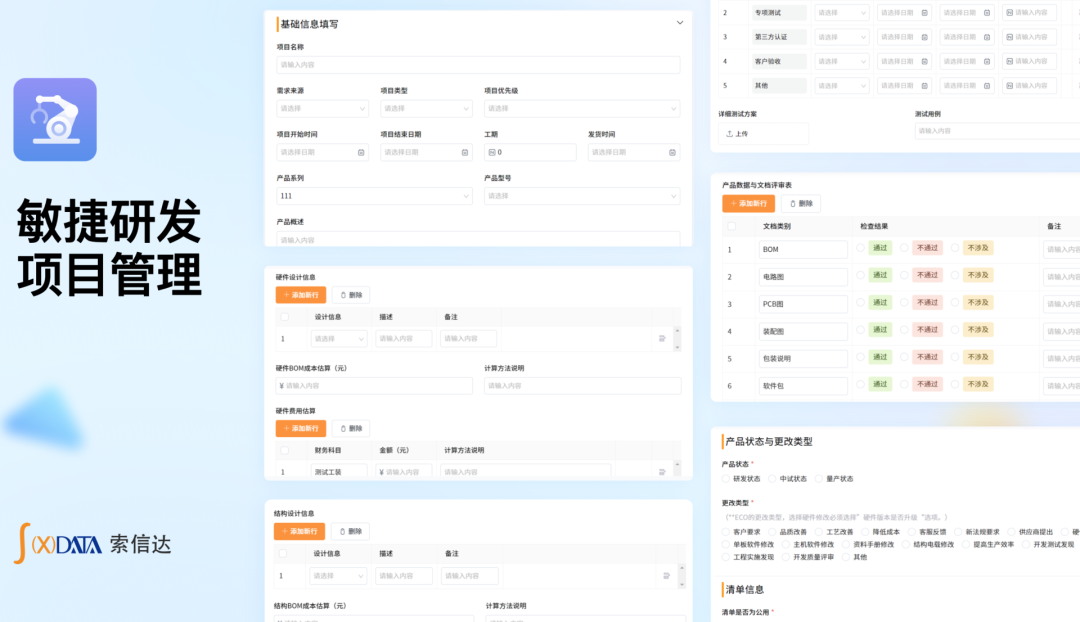Viewport: 1080px width, 622px height.
Task: Click calendar icon in 发货时间 field
Action: click(672, 152)
